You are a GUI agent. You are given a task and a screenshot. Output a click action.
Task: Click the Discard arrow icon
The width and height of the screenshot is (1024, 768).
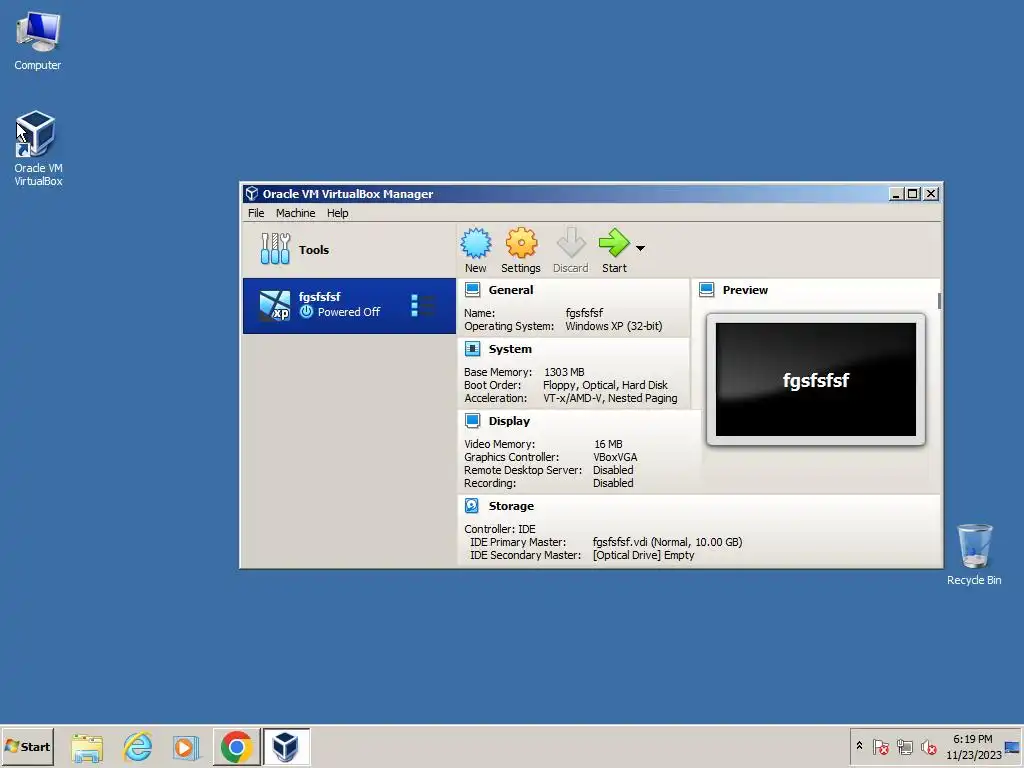pos(571,243)
